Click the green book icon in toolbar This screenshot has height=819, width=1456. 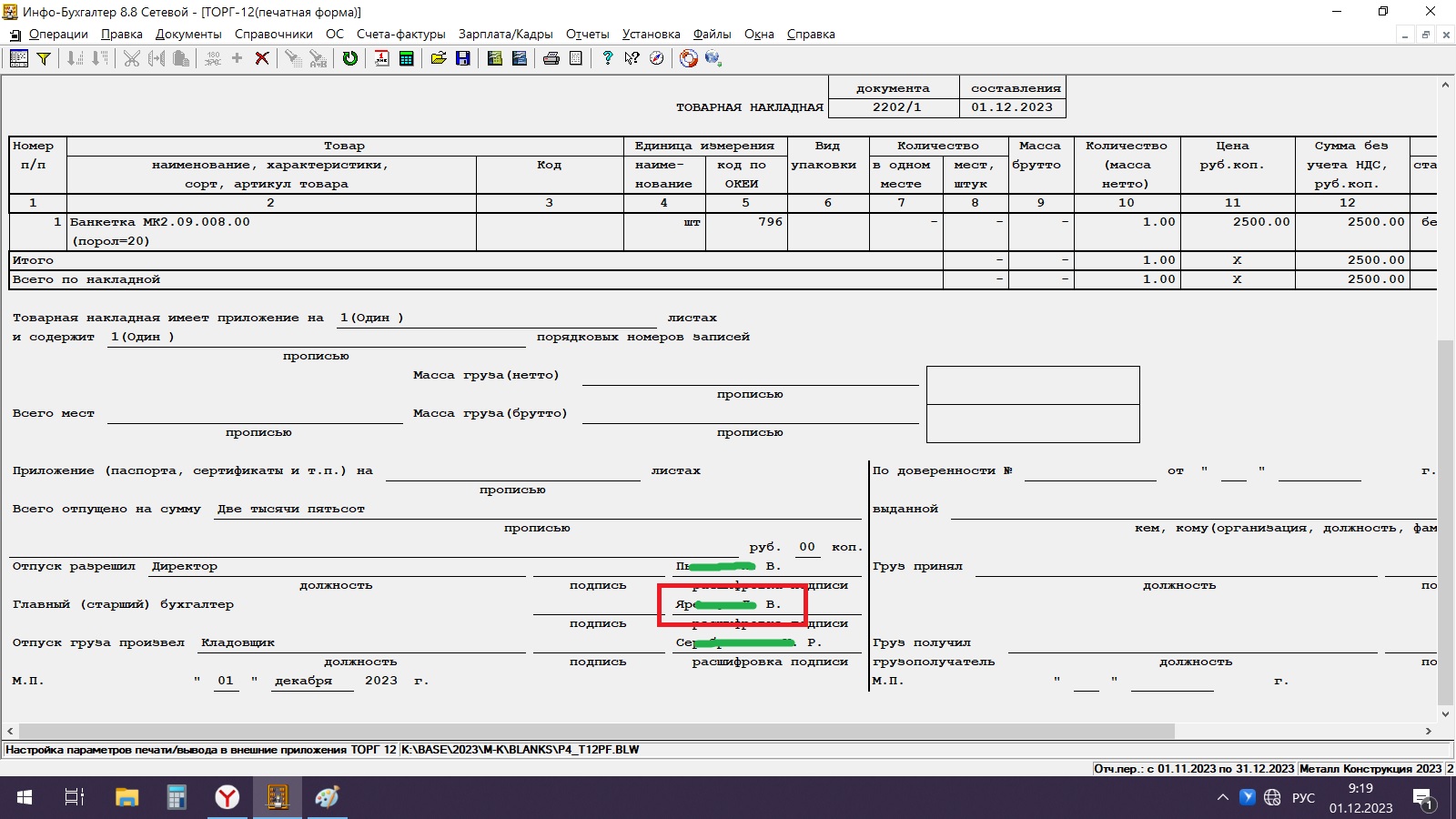pyautogui.click(x=495, y=58)
